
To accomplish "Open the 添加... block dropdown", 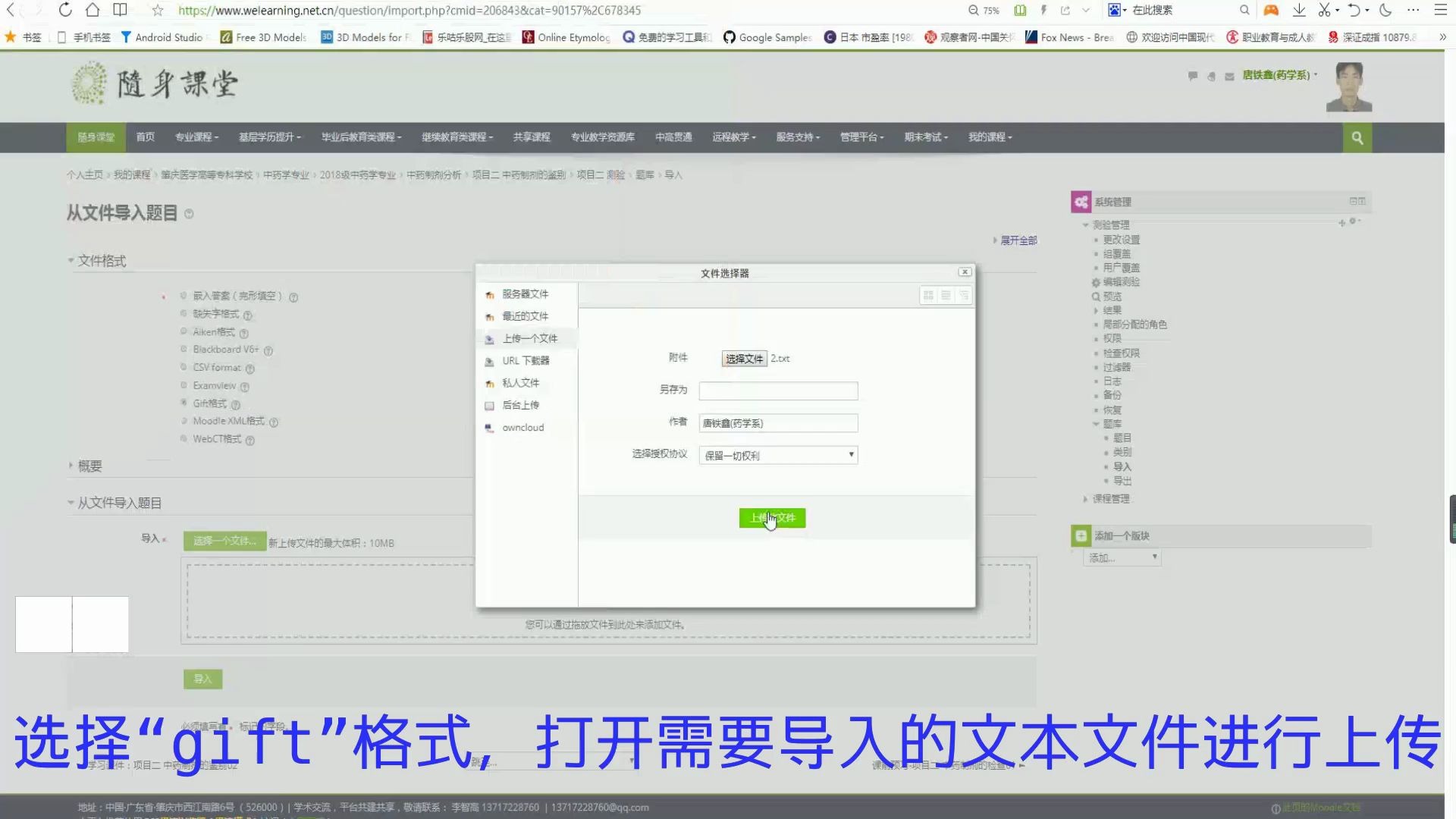I will tap(1122, 557).
